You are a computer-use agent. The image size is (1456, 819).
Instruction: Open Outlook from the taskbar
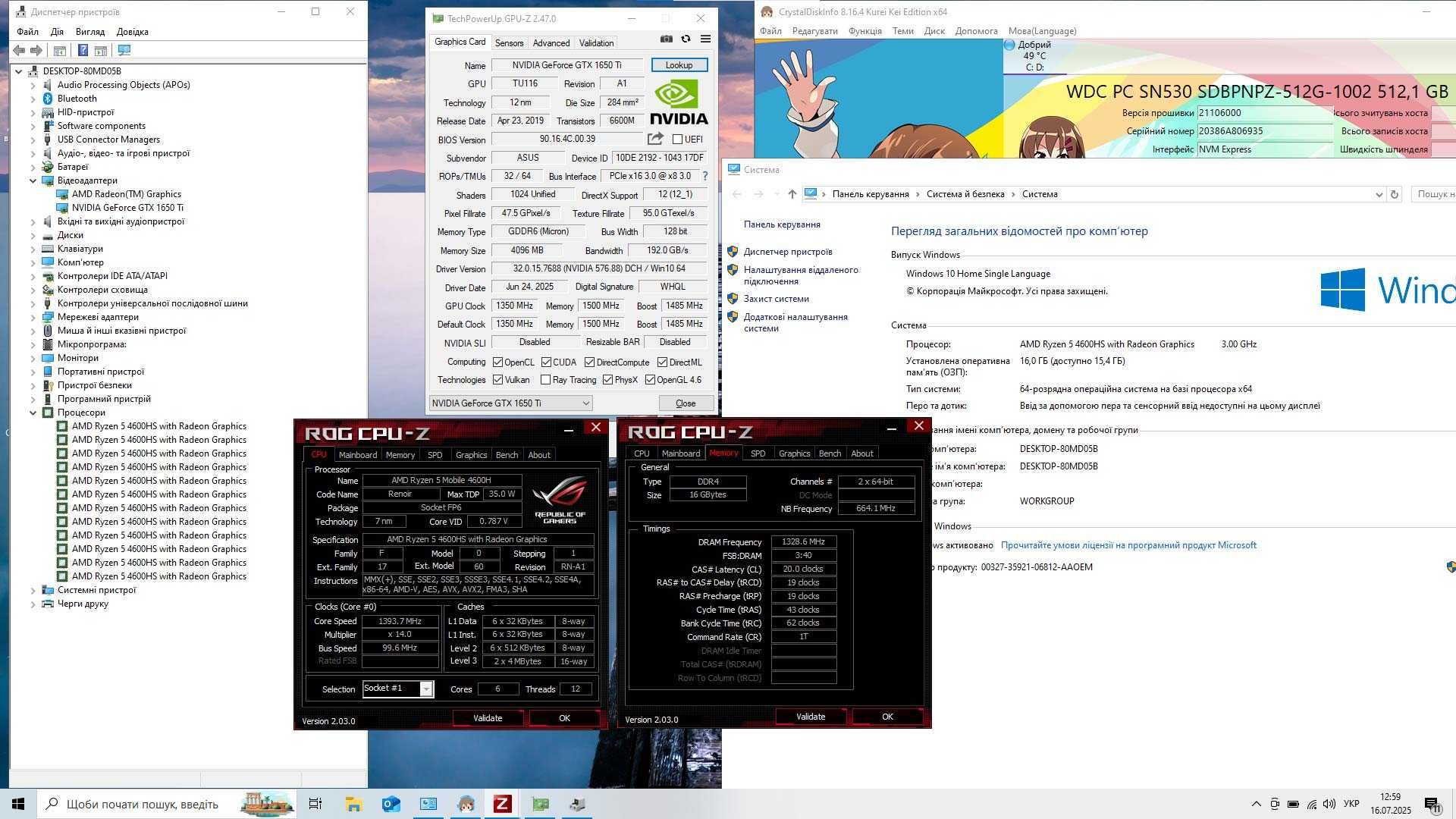click(x=391, y=804)
